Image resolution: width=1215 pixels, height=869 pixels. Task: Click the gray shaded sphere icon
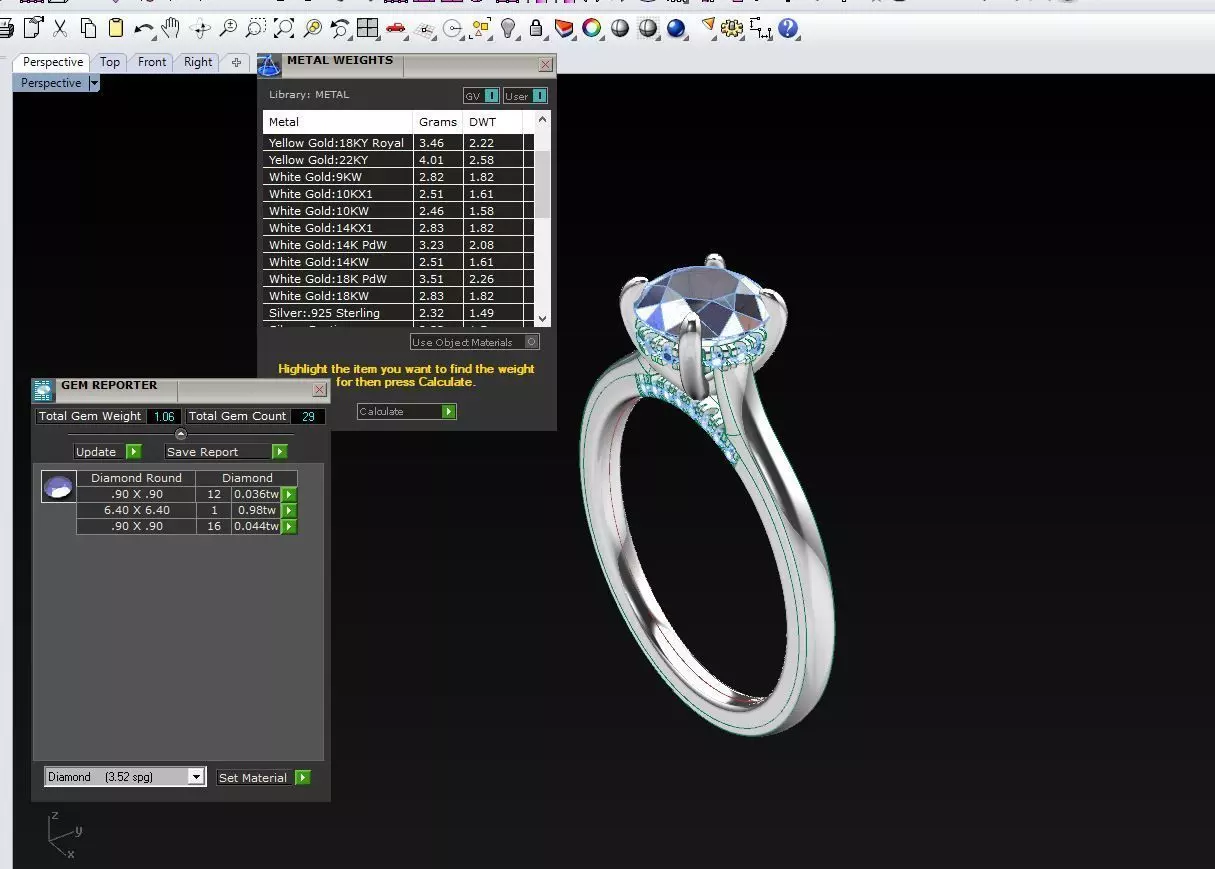tap(620, 28)
